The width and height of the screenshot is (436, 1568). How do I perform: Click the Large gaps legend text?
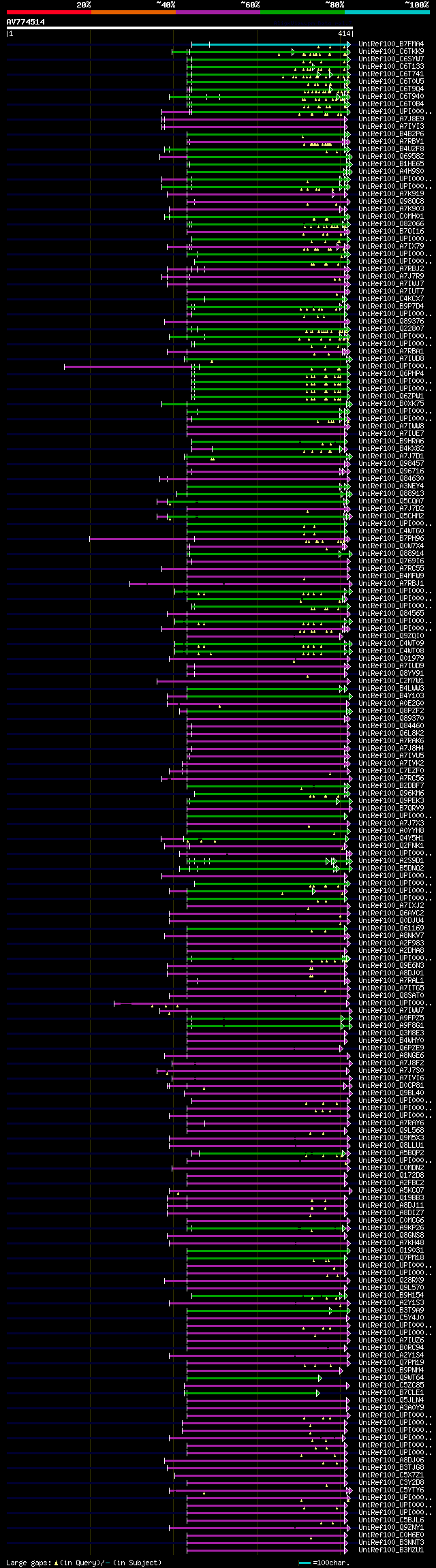(84, 1563)
